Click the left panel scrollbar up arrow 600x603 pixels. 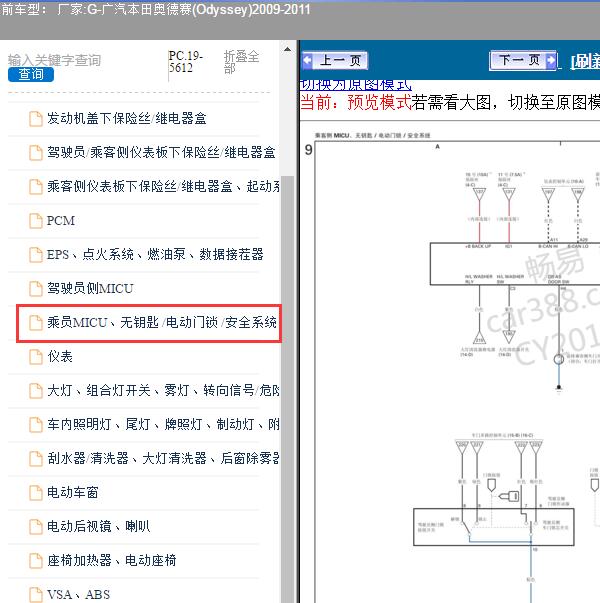coord(287,49)
